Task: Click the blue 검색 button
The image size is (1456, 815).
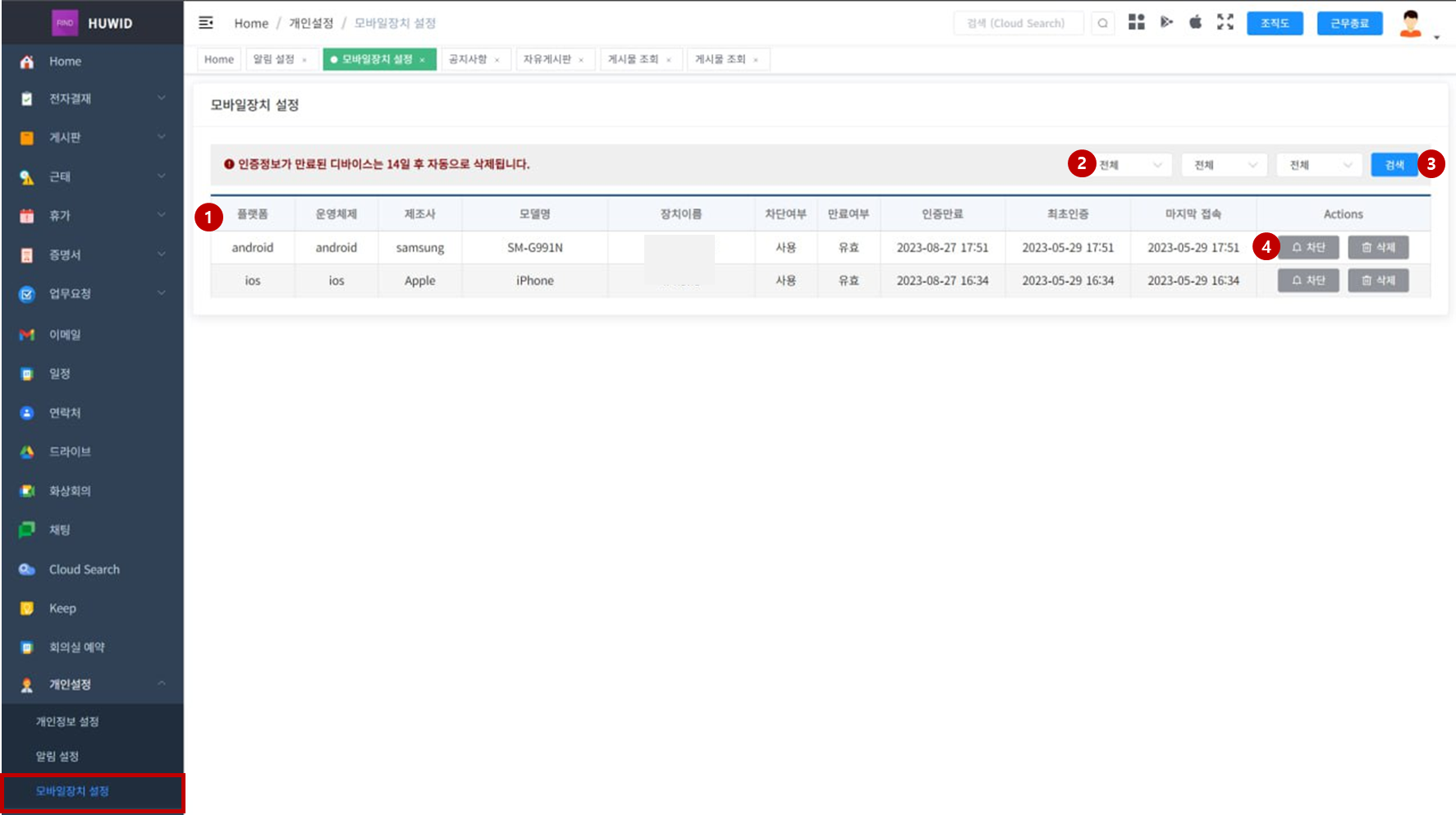Action: click(x=1394, y=165)
